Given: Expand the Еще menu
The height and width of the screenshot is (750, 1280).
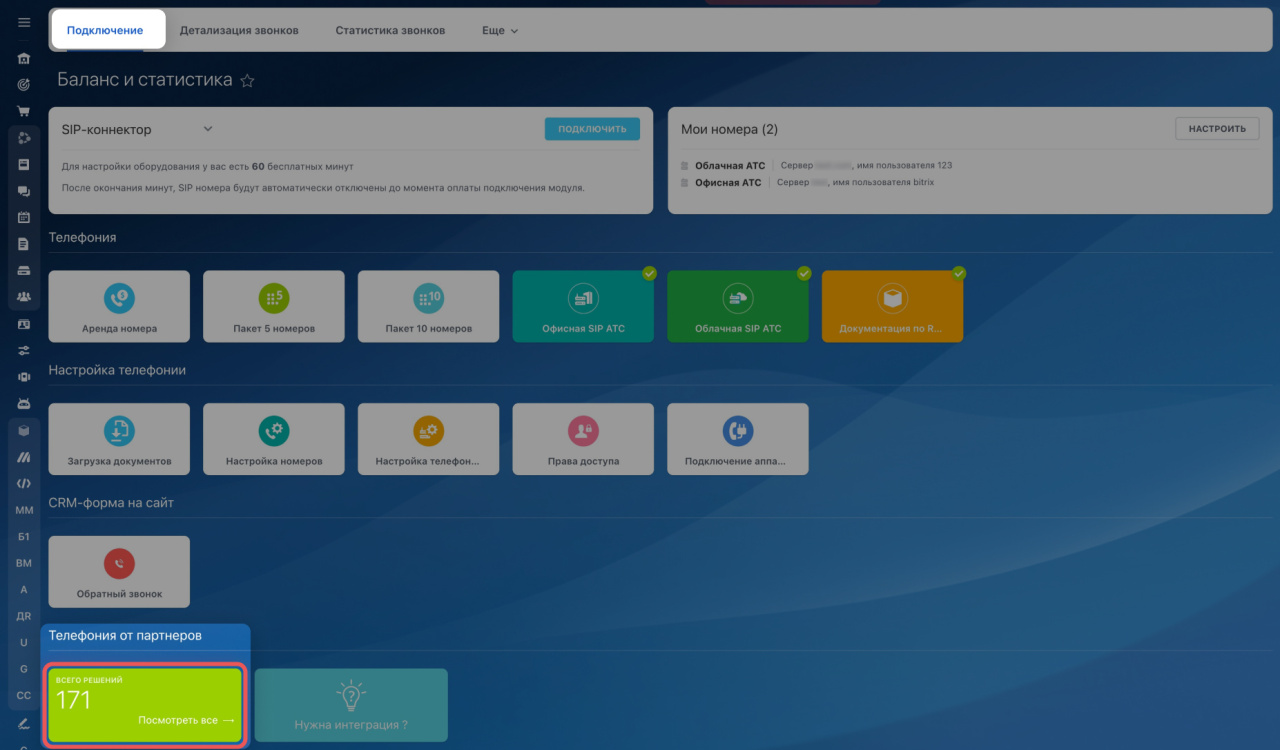Looking at the screenshot, I should click(x=500, y=31).
